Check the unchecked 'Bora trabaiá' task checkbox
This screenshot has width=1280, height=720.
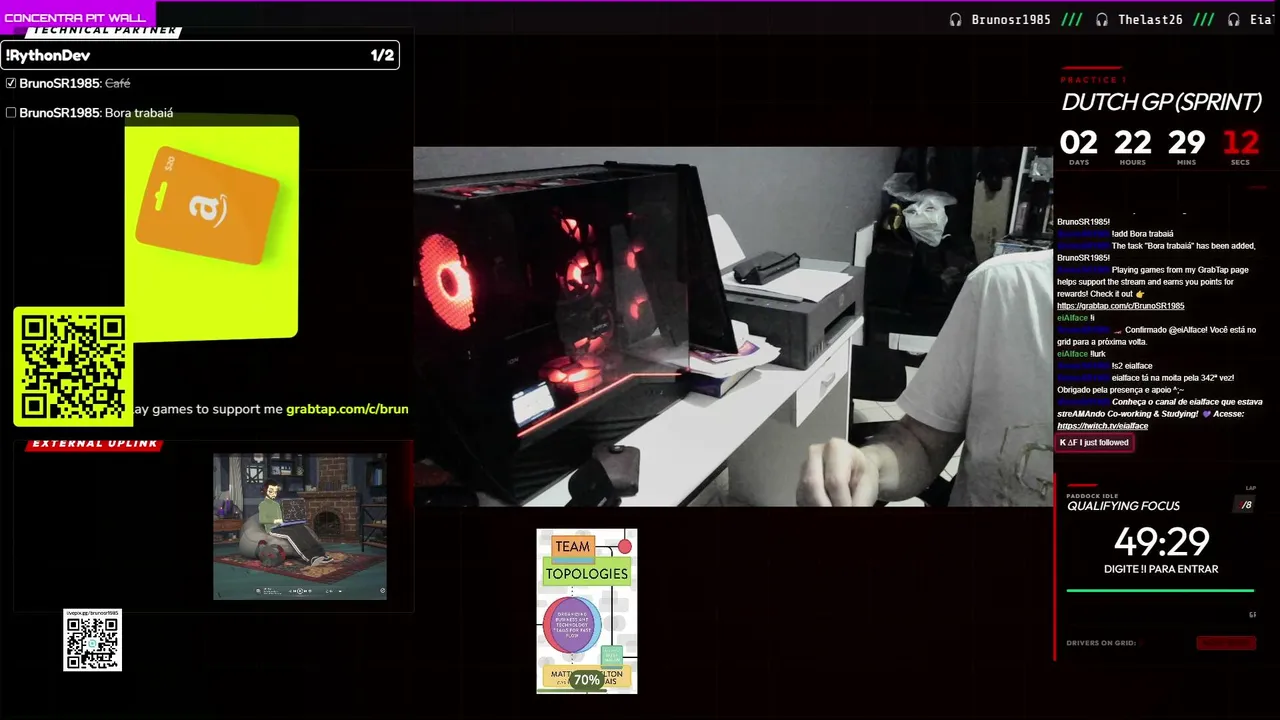11,113
